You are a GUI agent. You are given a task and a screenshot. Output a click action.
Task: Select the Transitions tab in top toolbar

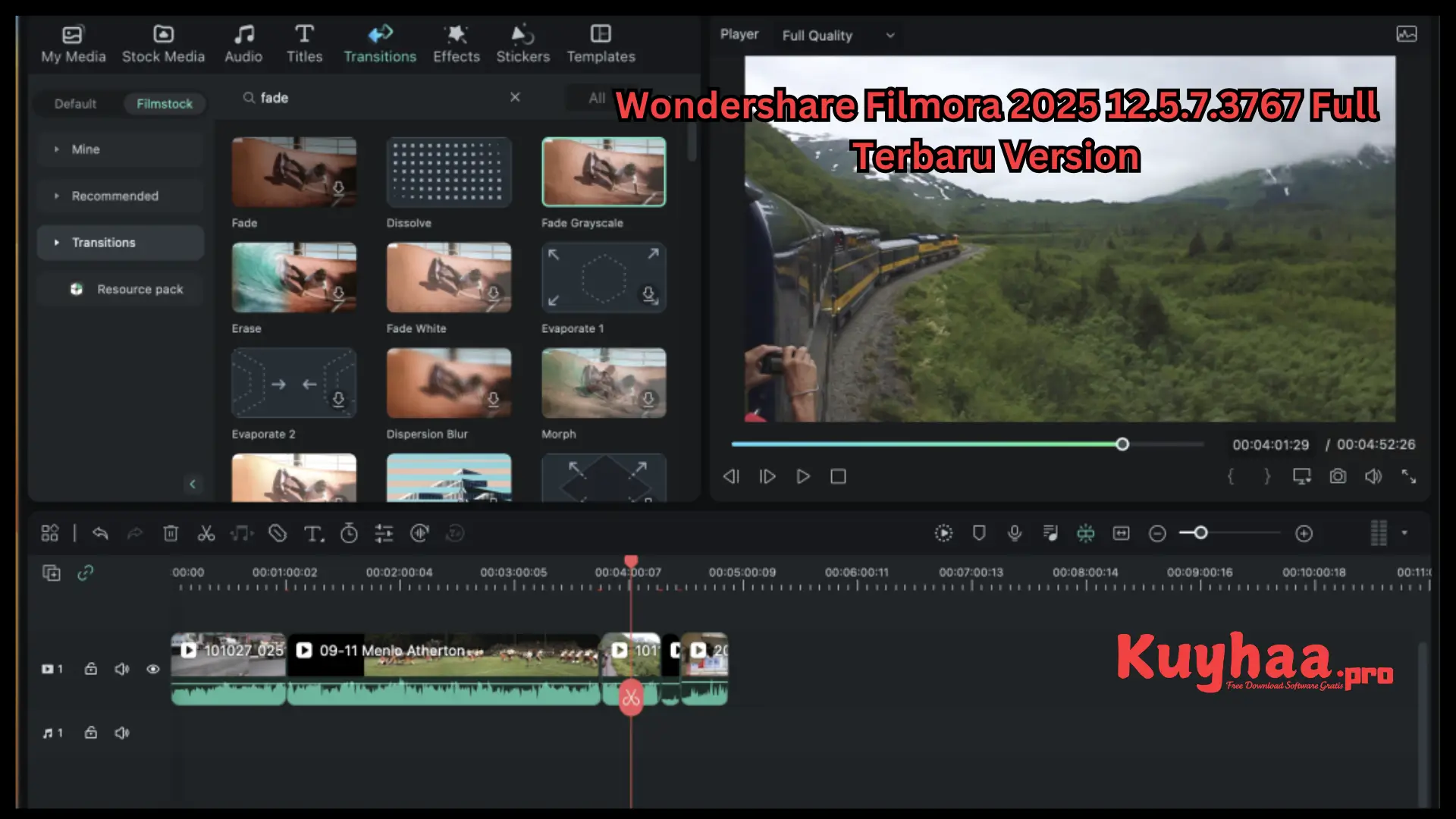pos(380,44)
